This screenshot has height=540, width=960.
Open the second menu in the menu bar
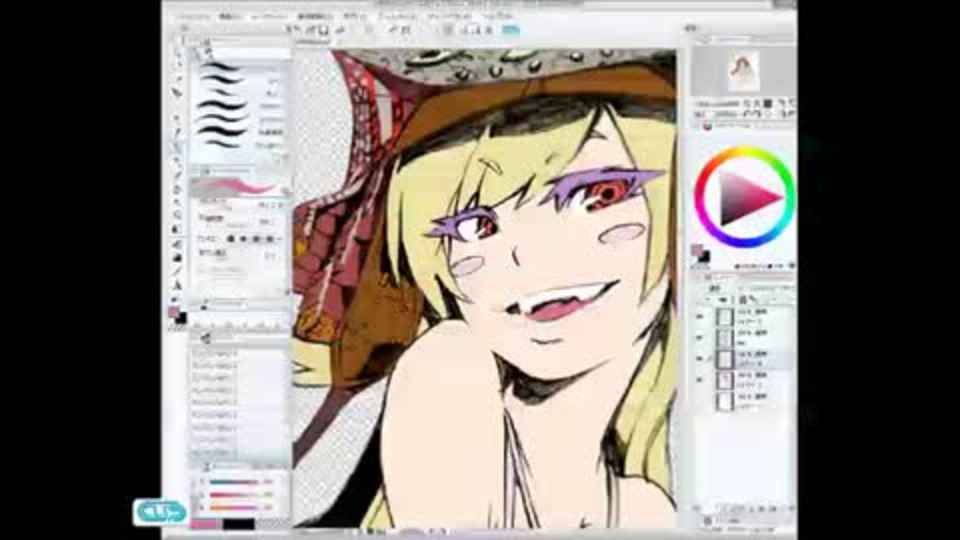(231, 17)
